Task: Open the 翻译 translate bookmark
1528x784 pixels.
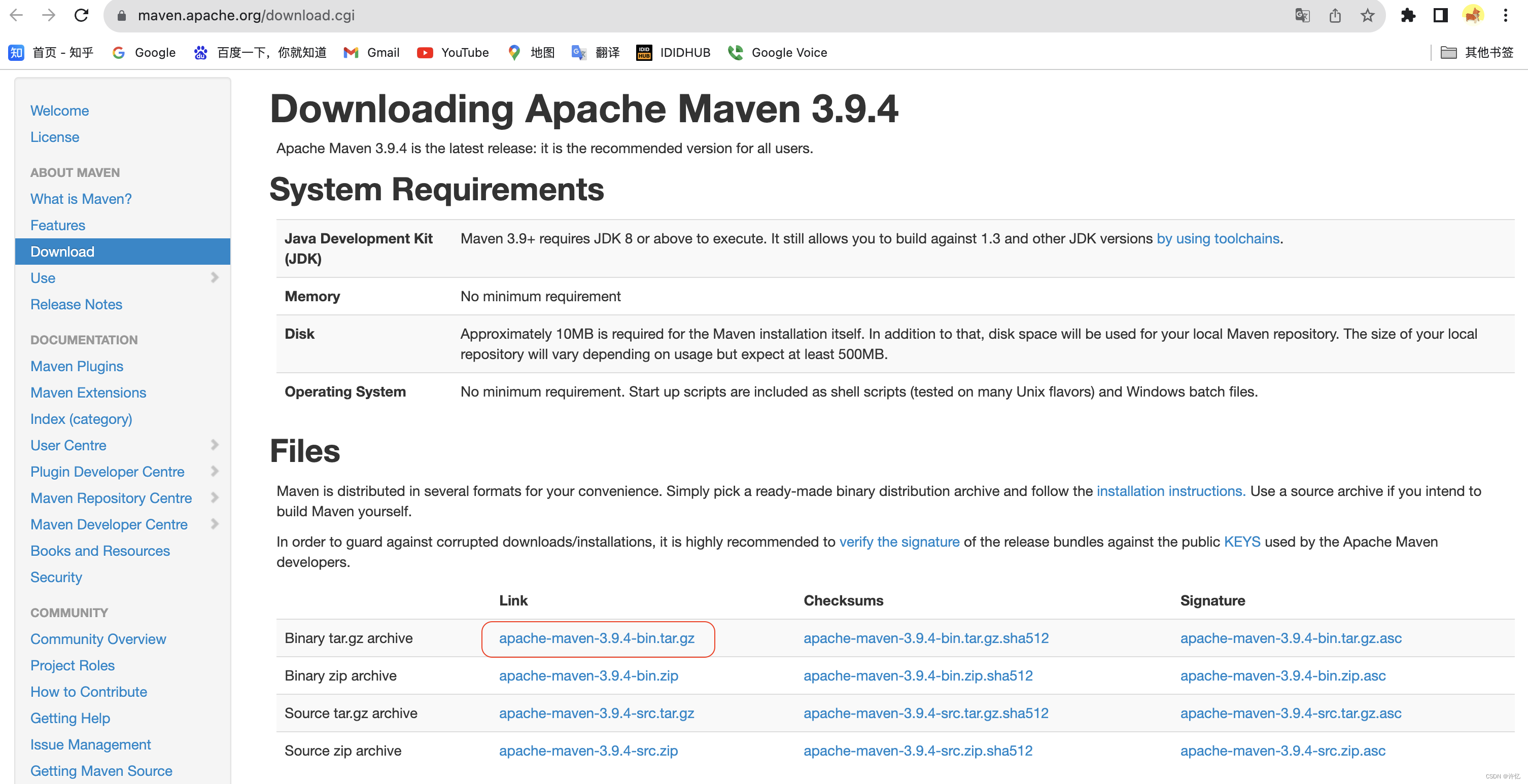Action: (596, 53)
